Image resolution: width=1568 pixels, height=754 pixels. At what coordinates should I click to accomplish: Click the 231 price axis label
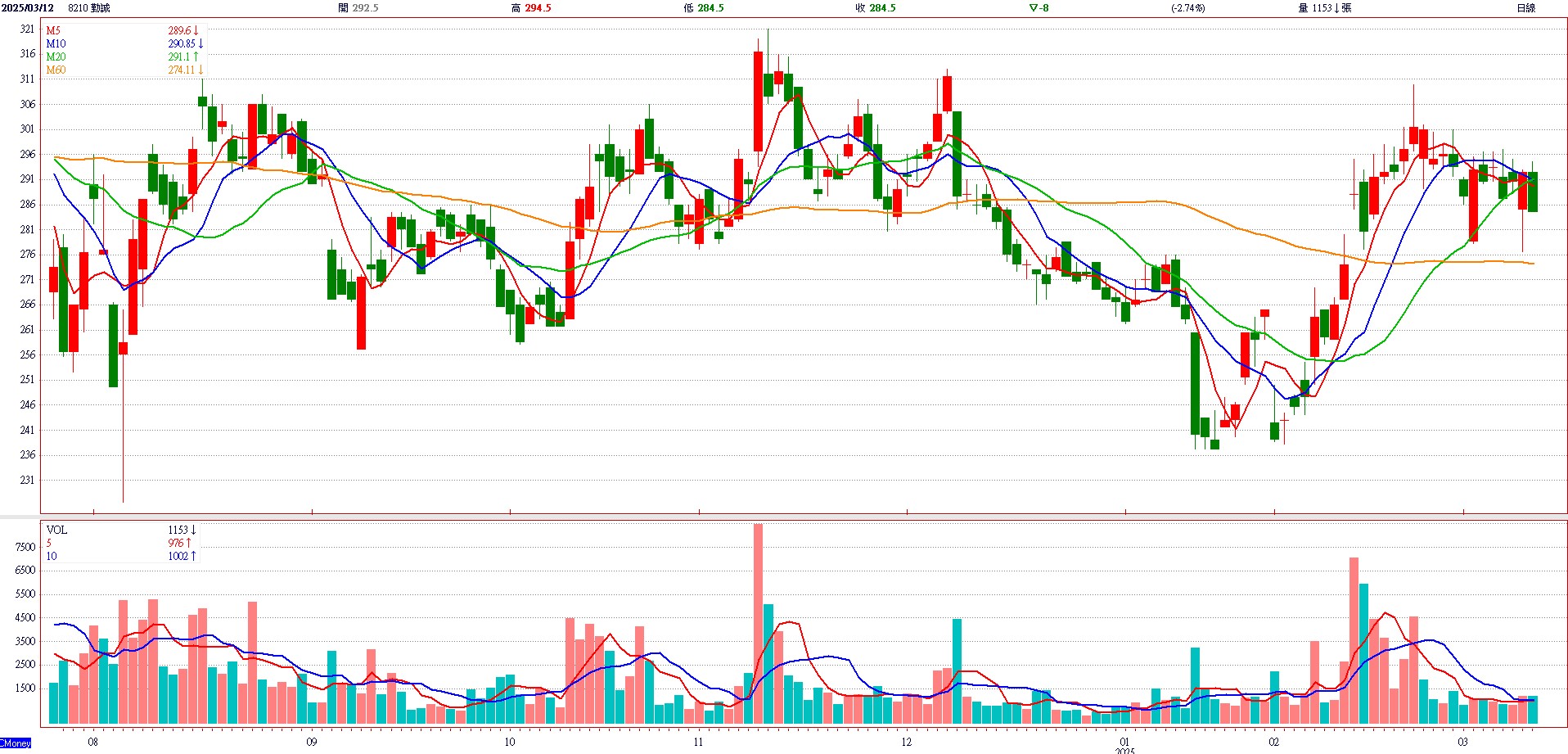pos(28,480)
